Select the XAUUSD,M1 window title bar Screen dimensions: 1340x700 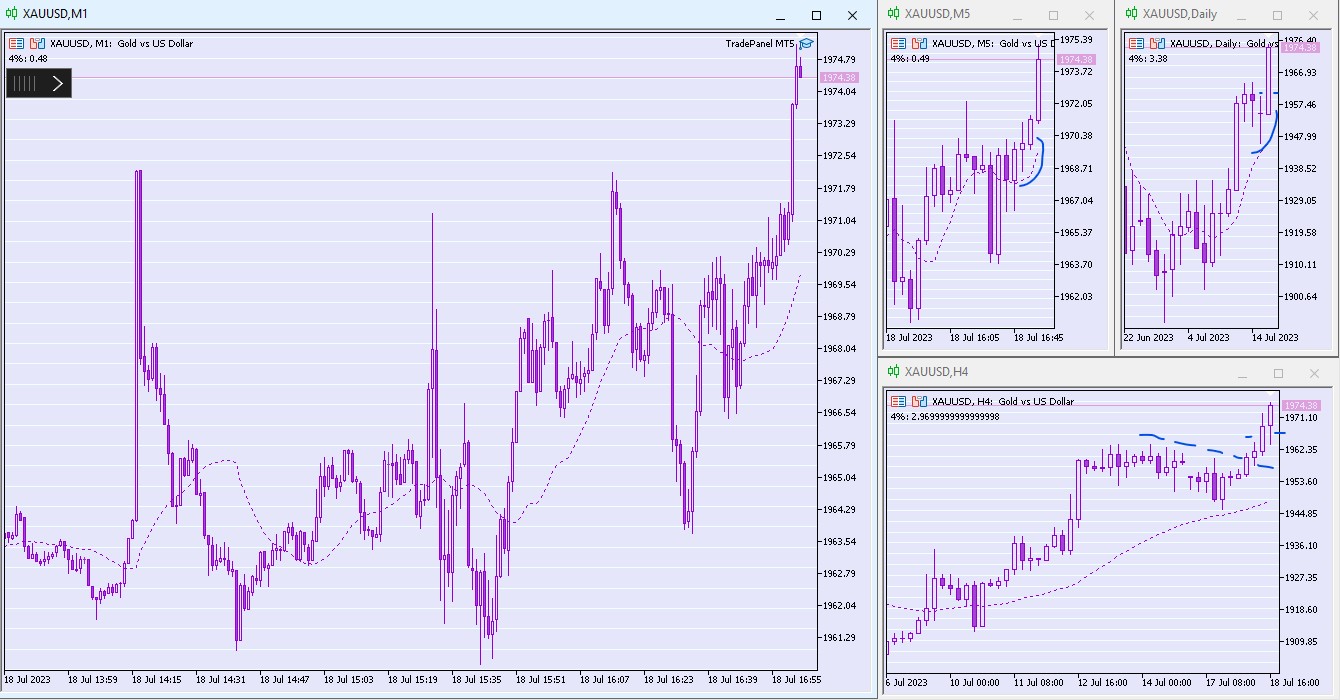pyautogui.click(x=436, y=15)
